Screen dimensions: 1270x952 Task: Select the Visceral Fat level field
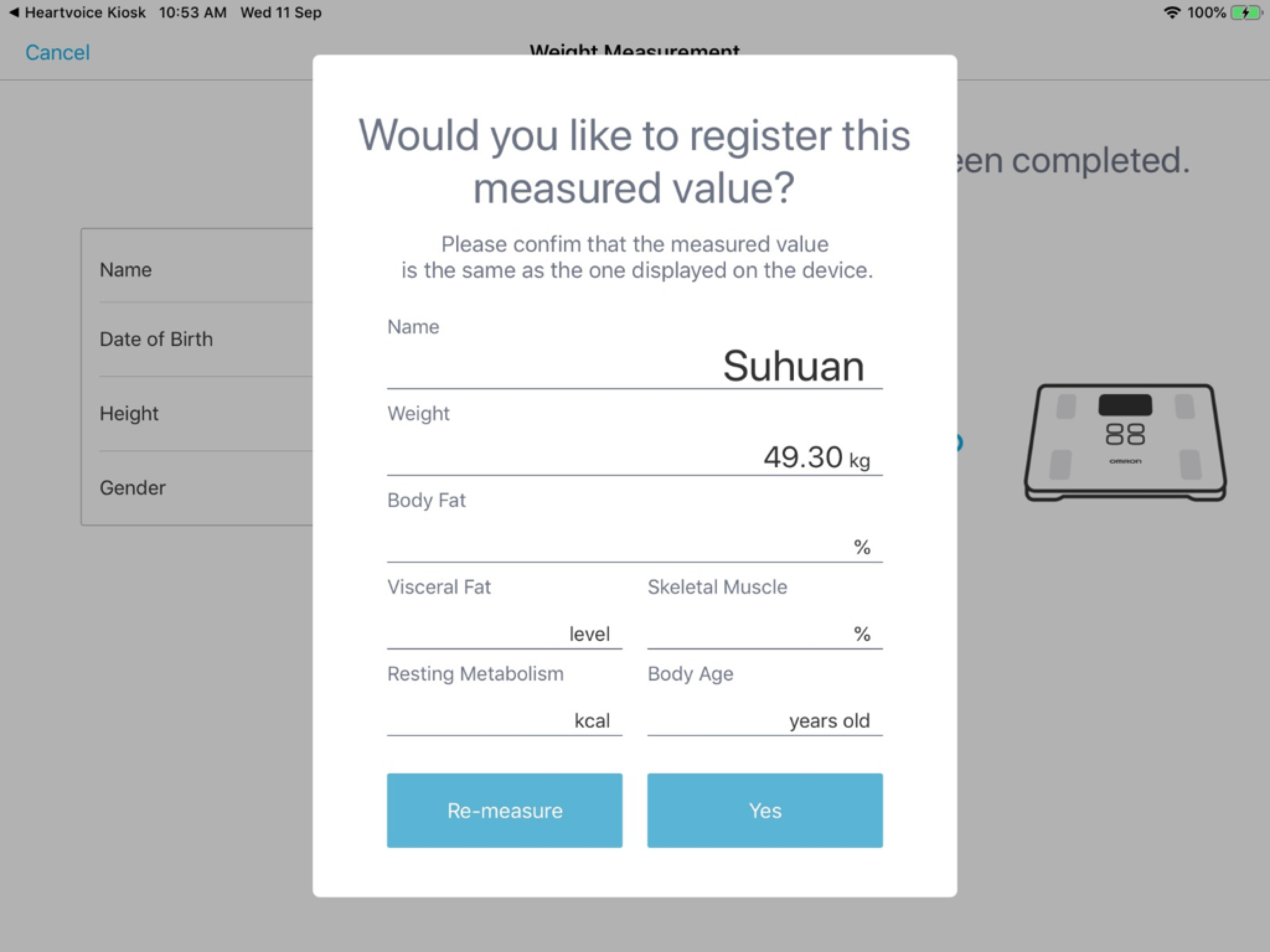tap(504, 632)
